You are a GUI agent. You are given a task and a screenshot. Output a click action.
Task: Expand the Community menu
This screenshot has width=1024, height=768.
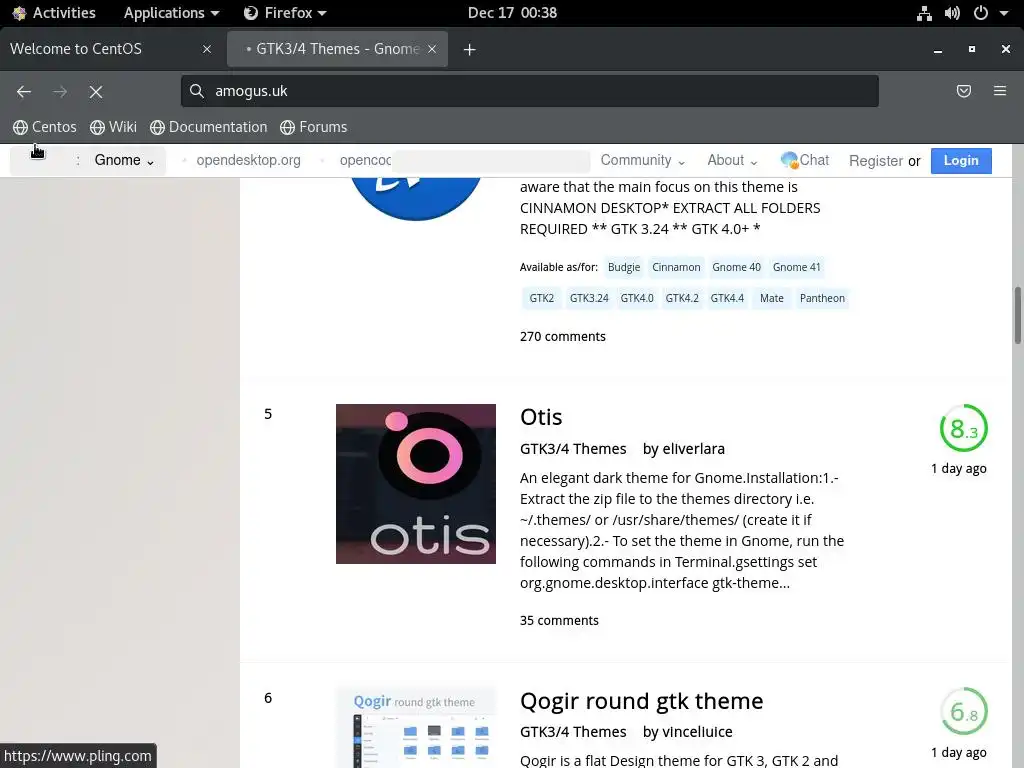click(643, 161)
